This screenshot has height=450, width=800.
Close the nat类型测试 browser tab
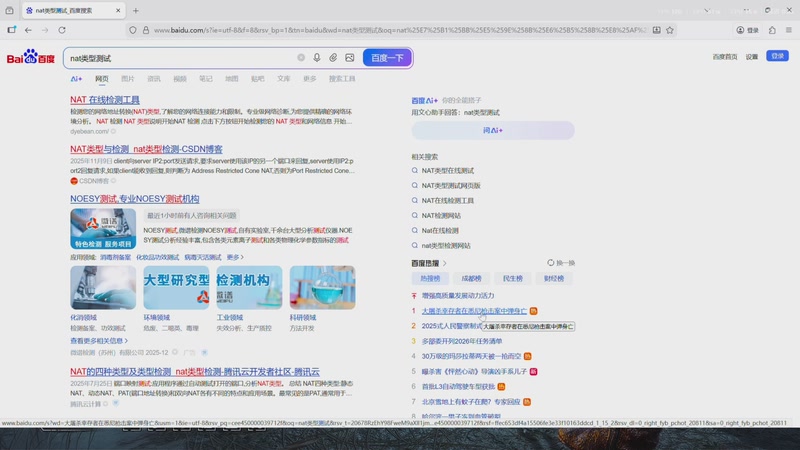click(118, 10)
